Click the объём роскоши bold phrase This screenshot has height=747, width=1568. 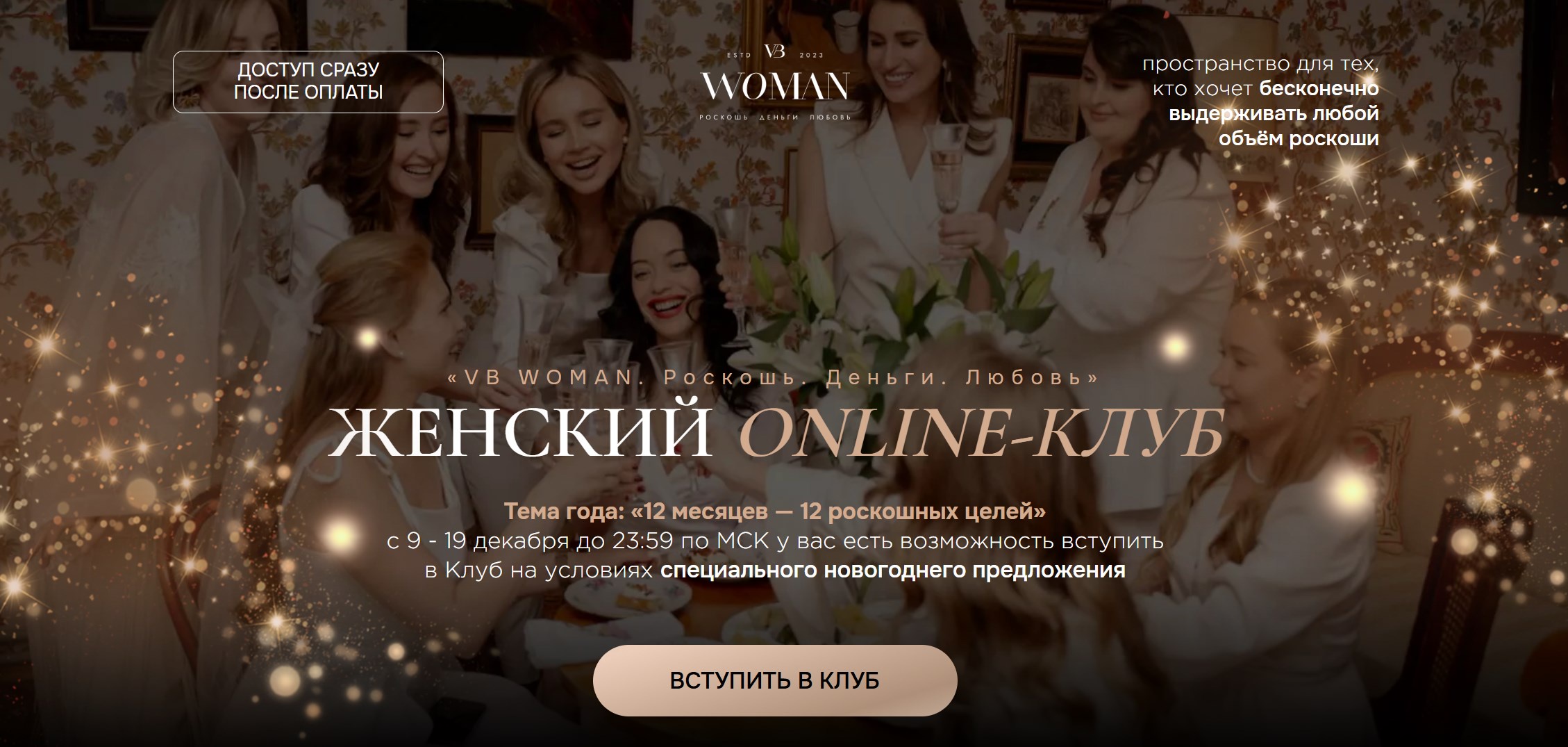tap(1299, 138)
